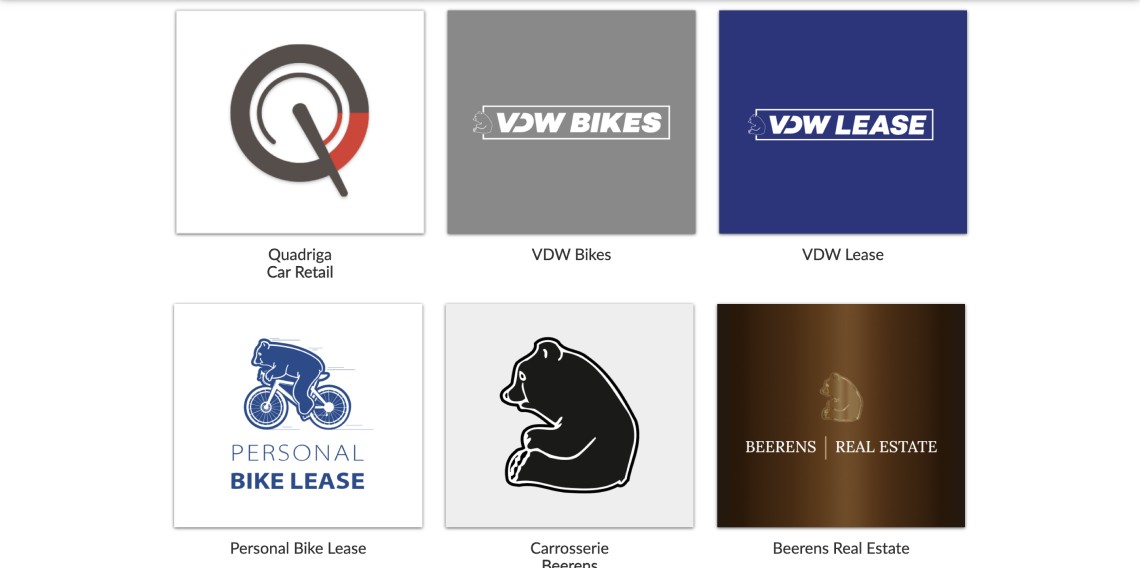Viewport: 1140px width, 570px height.
Task: Open the brown Beerens Real Estate card
Action: 840,415
